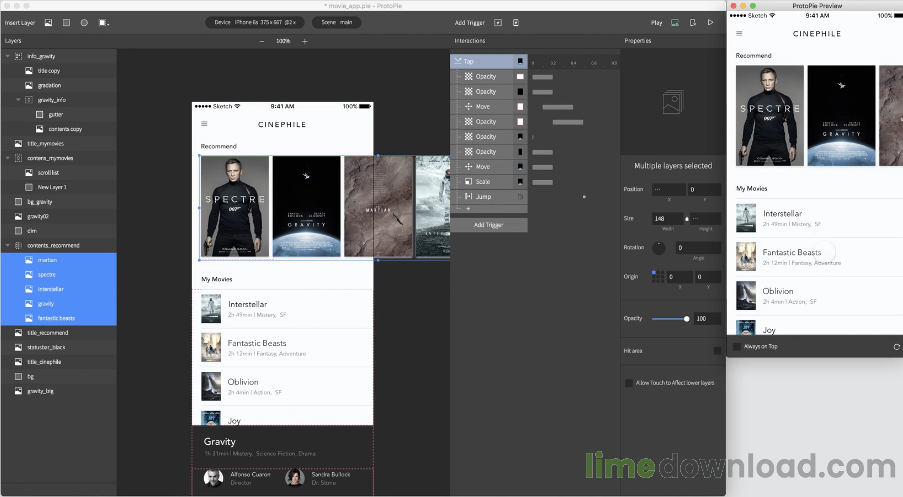This screenshot has width=903, height=497.
Task: Adjust the Opacity slider handle
Action: coord(686,318)
